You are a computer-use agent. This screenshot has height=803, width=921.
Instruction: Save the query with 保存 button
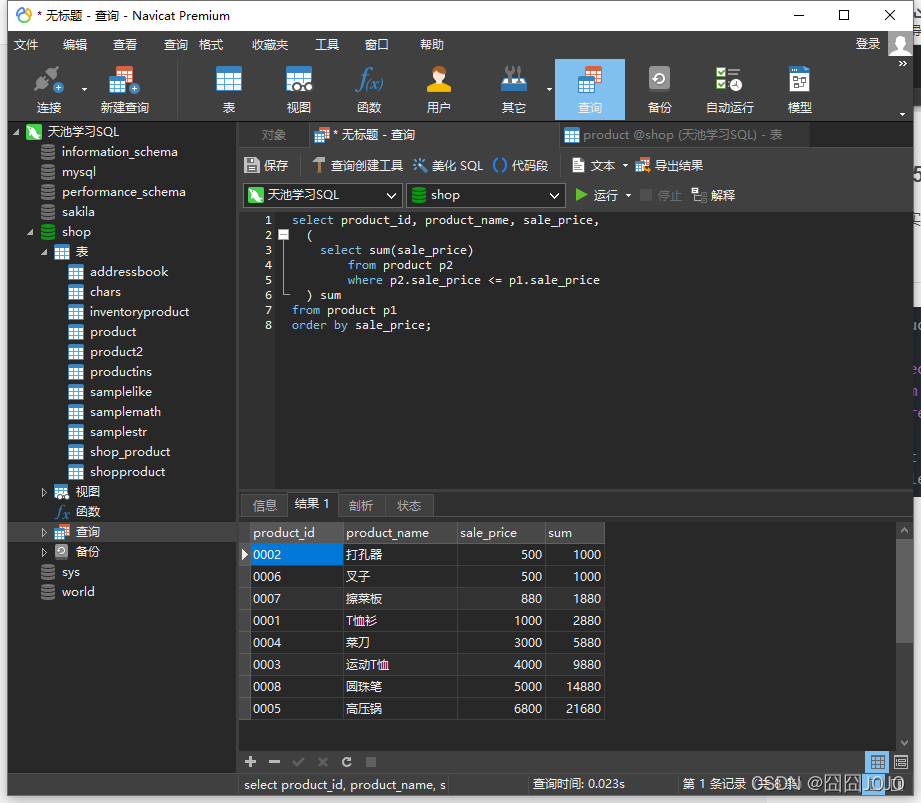266,166
